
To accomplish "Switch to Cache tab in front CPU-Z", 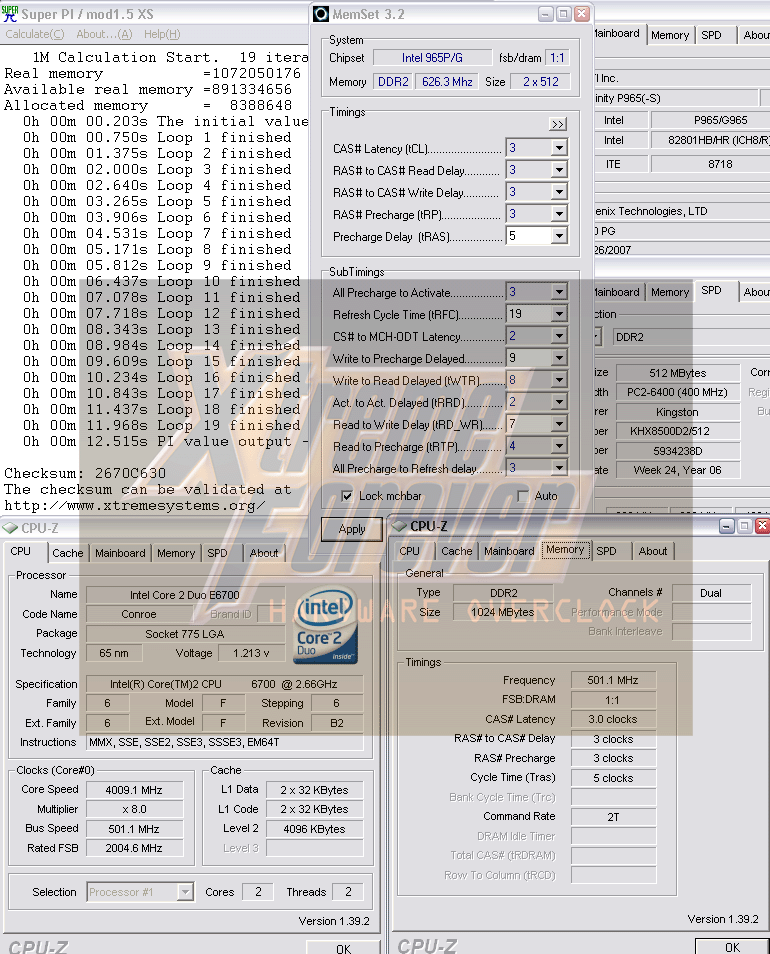I will click(x=456, y=551).
